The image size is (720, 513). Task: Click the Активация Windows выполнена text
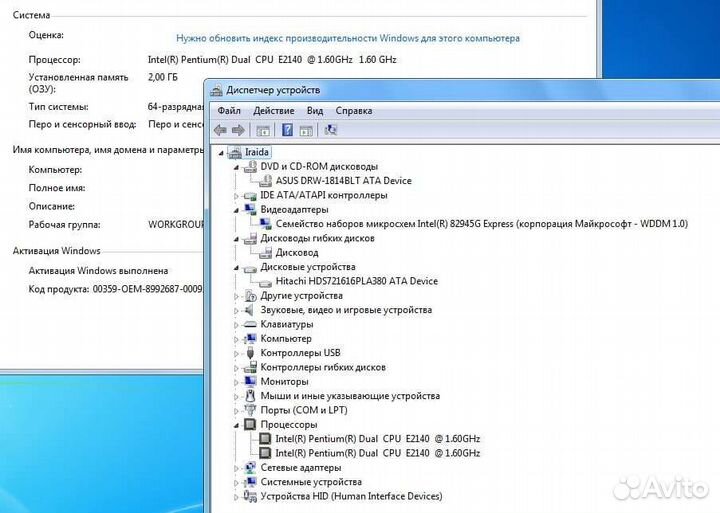pyautogui.click(x=98, y=271)
